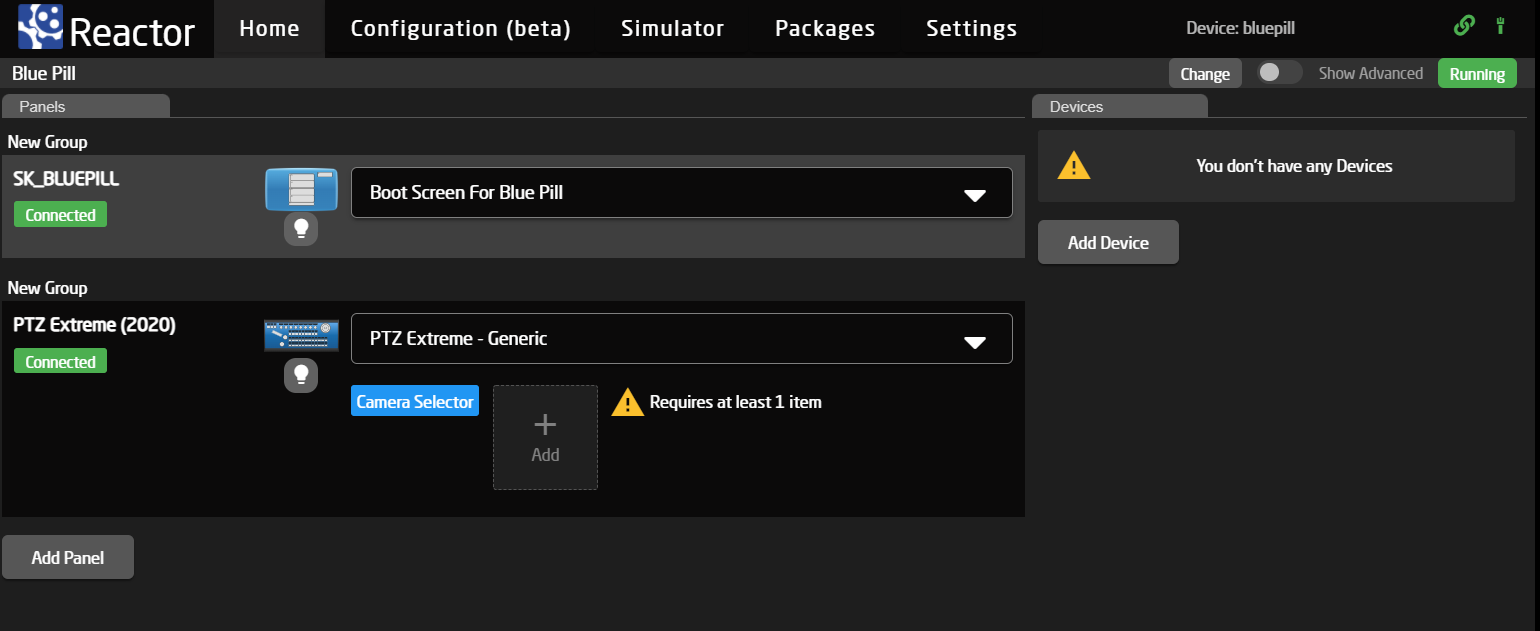This screenshot has width=1540, height=631.
Task: Open the Boot Screen For Blue Pill dropdown
Action: 682,192
